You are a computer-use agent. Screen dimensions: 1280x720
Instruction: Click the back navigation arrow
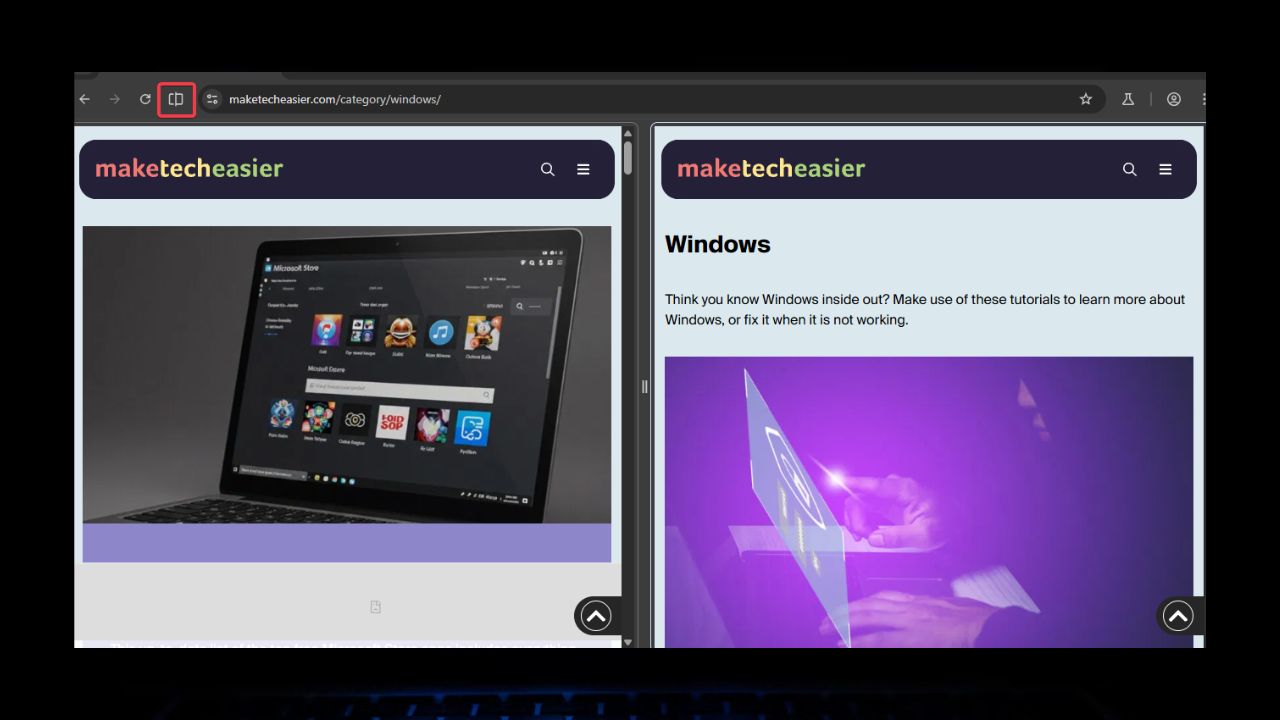(x=84, y=99)
